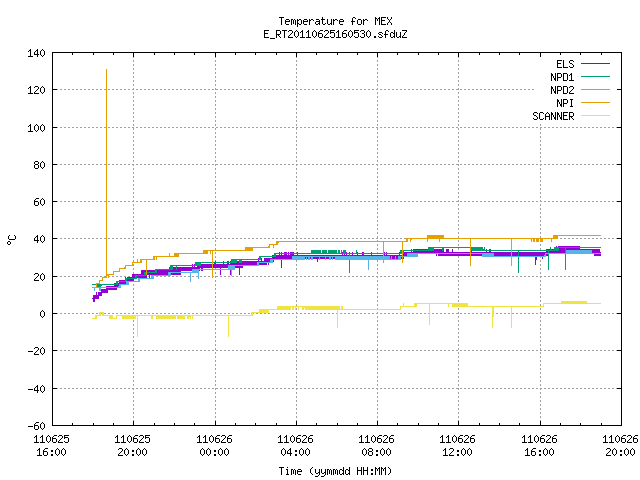The height and width of the screenshot is (480, 640).
Task: Click the y-axis label 40
Action: pos(39,239)
